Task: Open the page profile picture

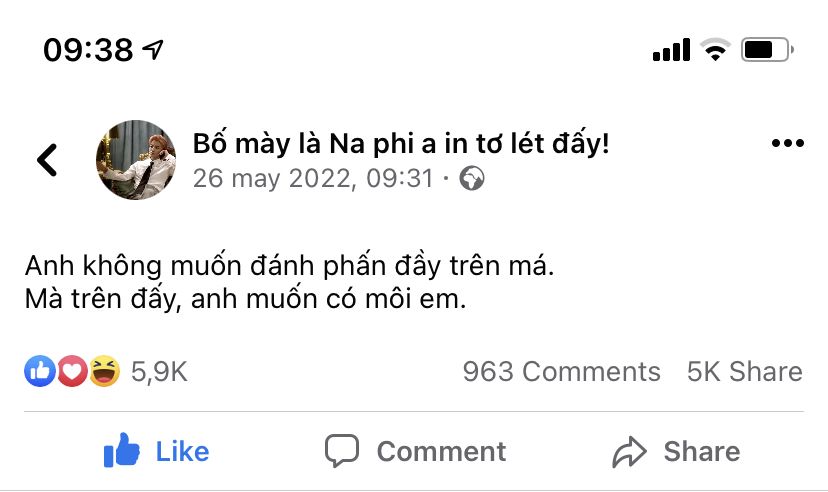Action: [136, 160]
